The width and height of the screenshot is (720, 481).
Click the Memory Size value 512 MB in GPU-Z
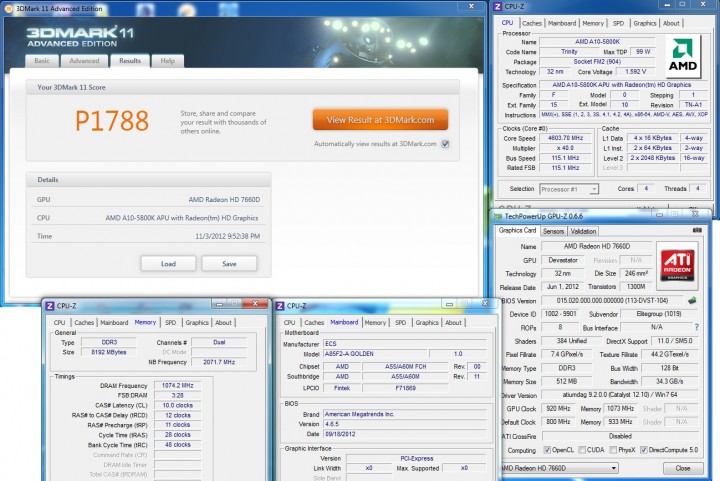[x=567, y=381]
